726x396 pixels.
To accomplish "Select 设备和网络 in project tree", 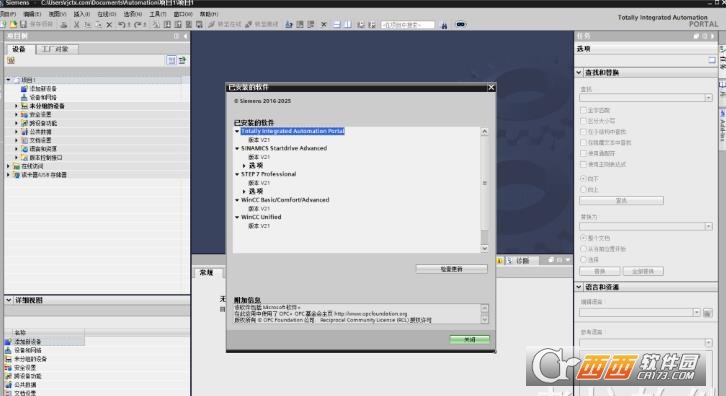I will tap(43, 97).
